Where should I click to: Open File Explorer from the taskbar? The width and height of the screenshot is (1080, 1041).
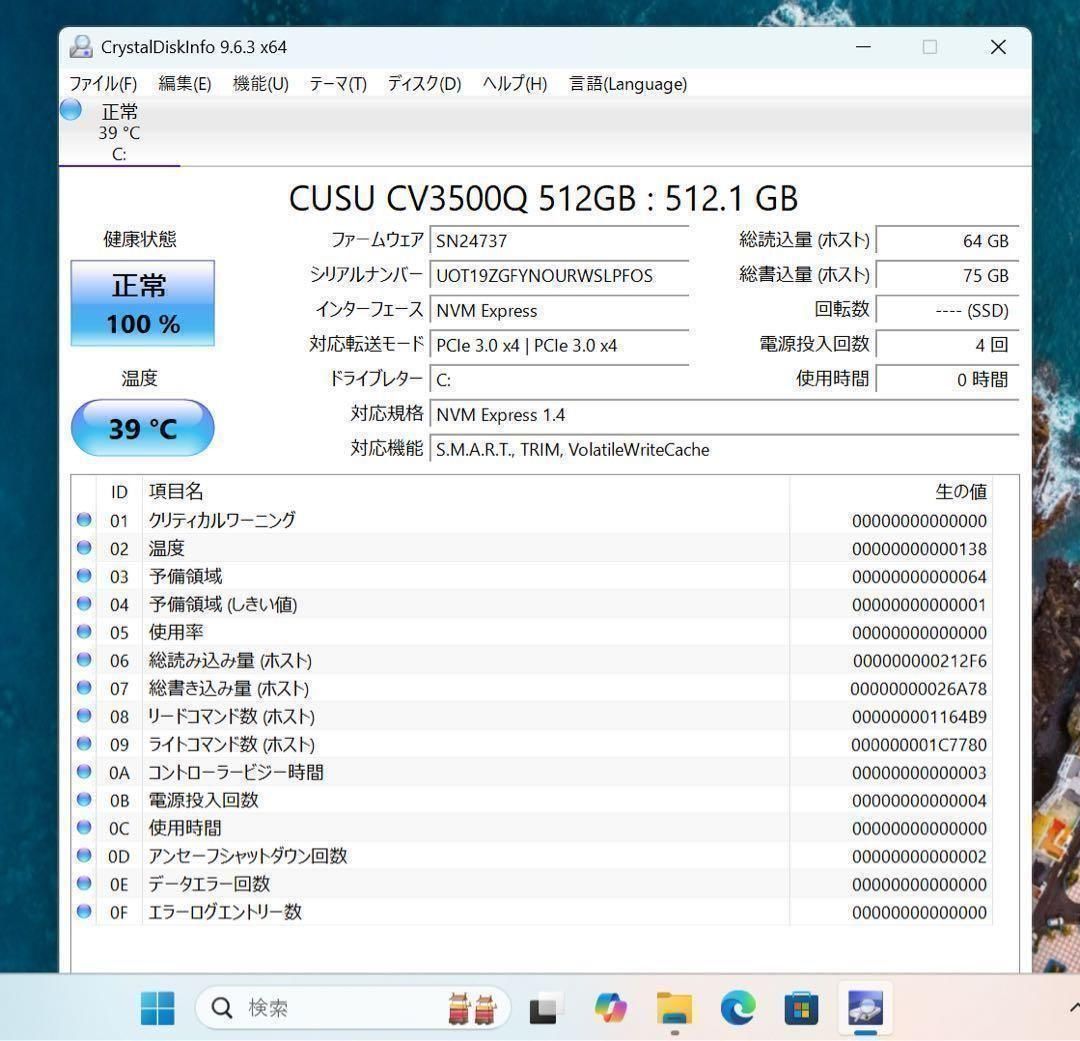[673, 1008]
